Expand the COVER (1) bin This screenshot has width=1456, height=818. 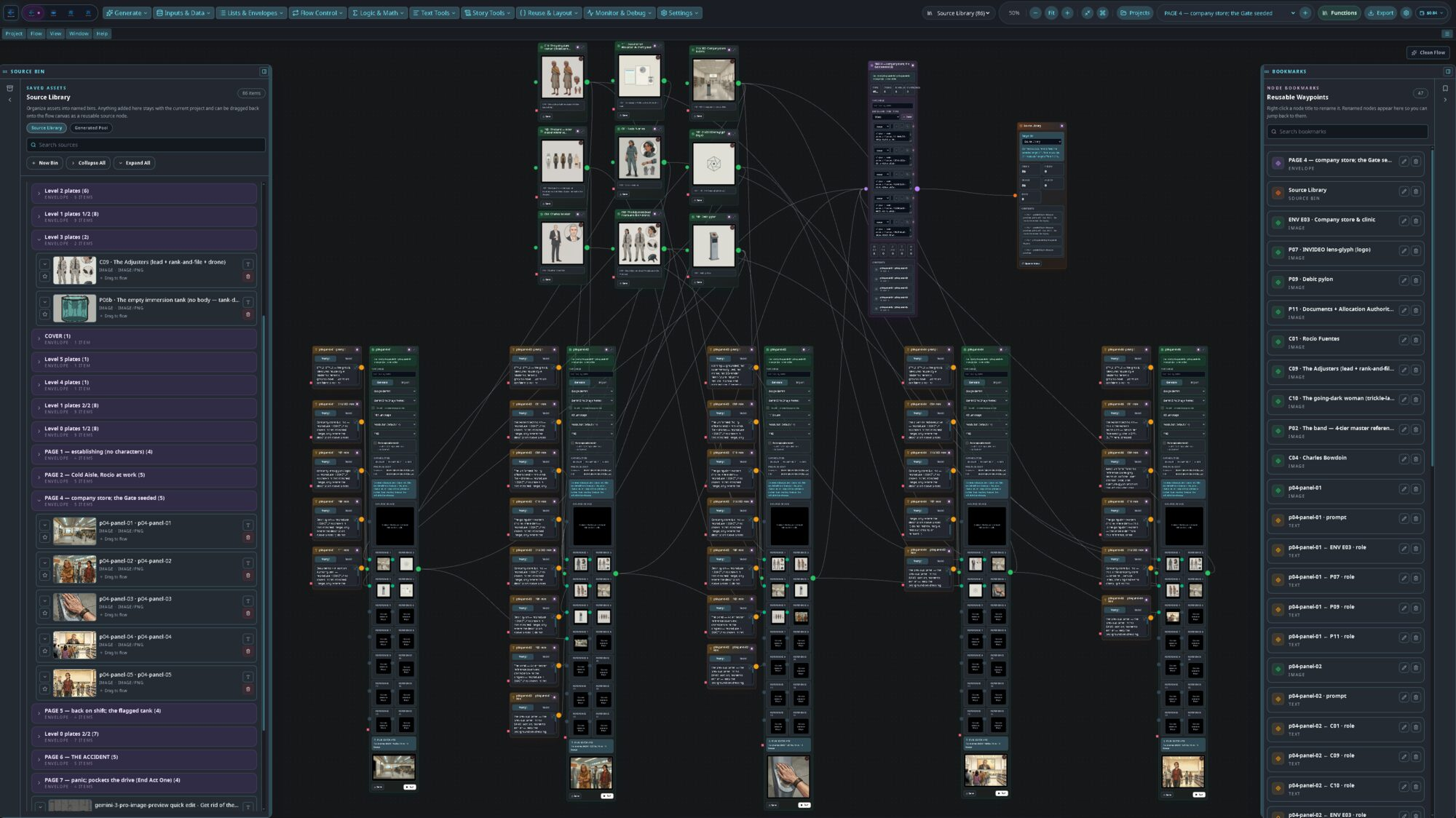pos(144,339)
